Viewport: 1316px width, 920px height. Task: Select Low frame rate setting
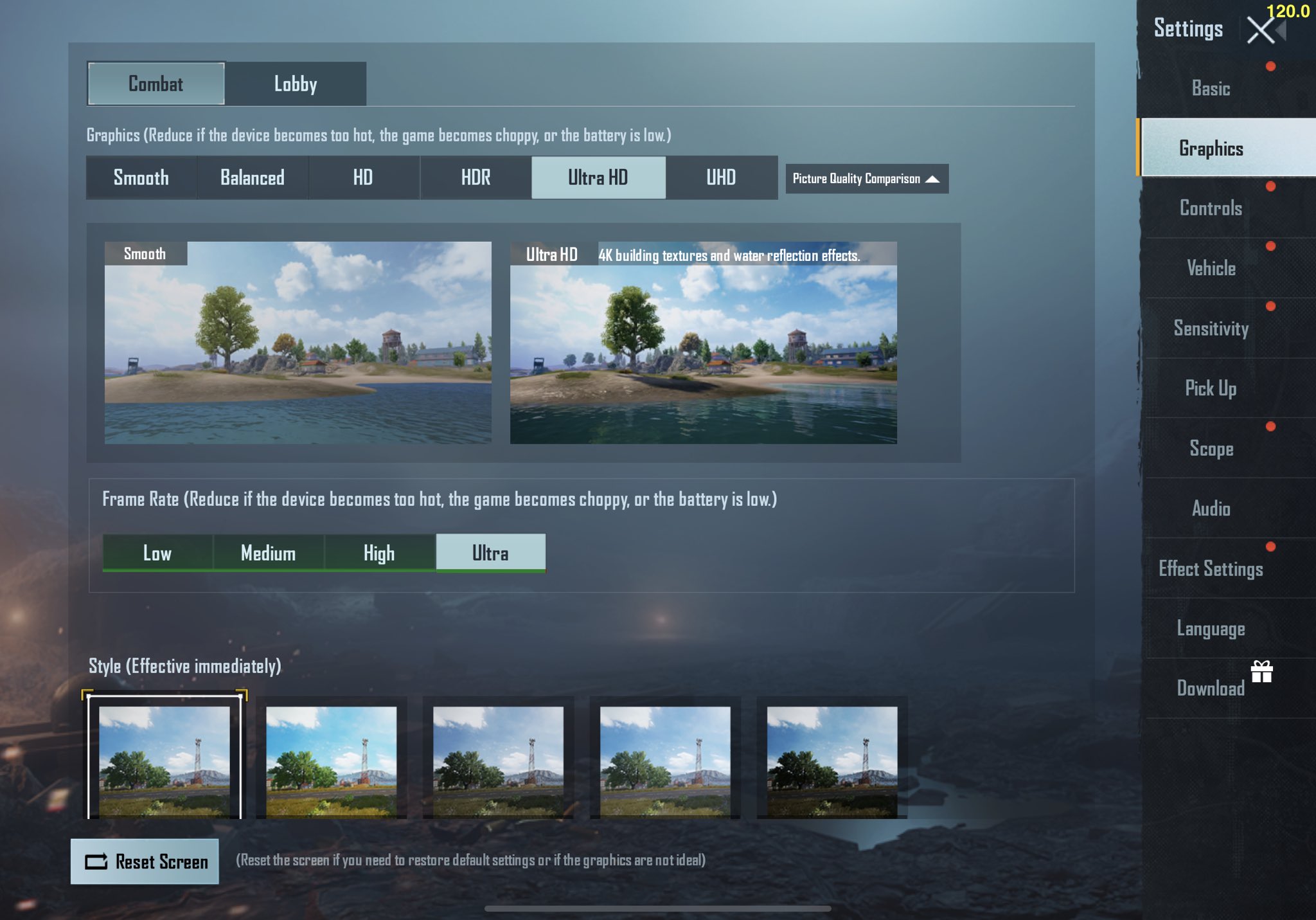156,553
